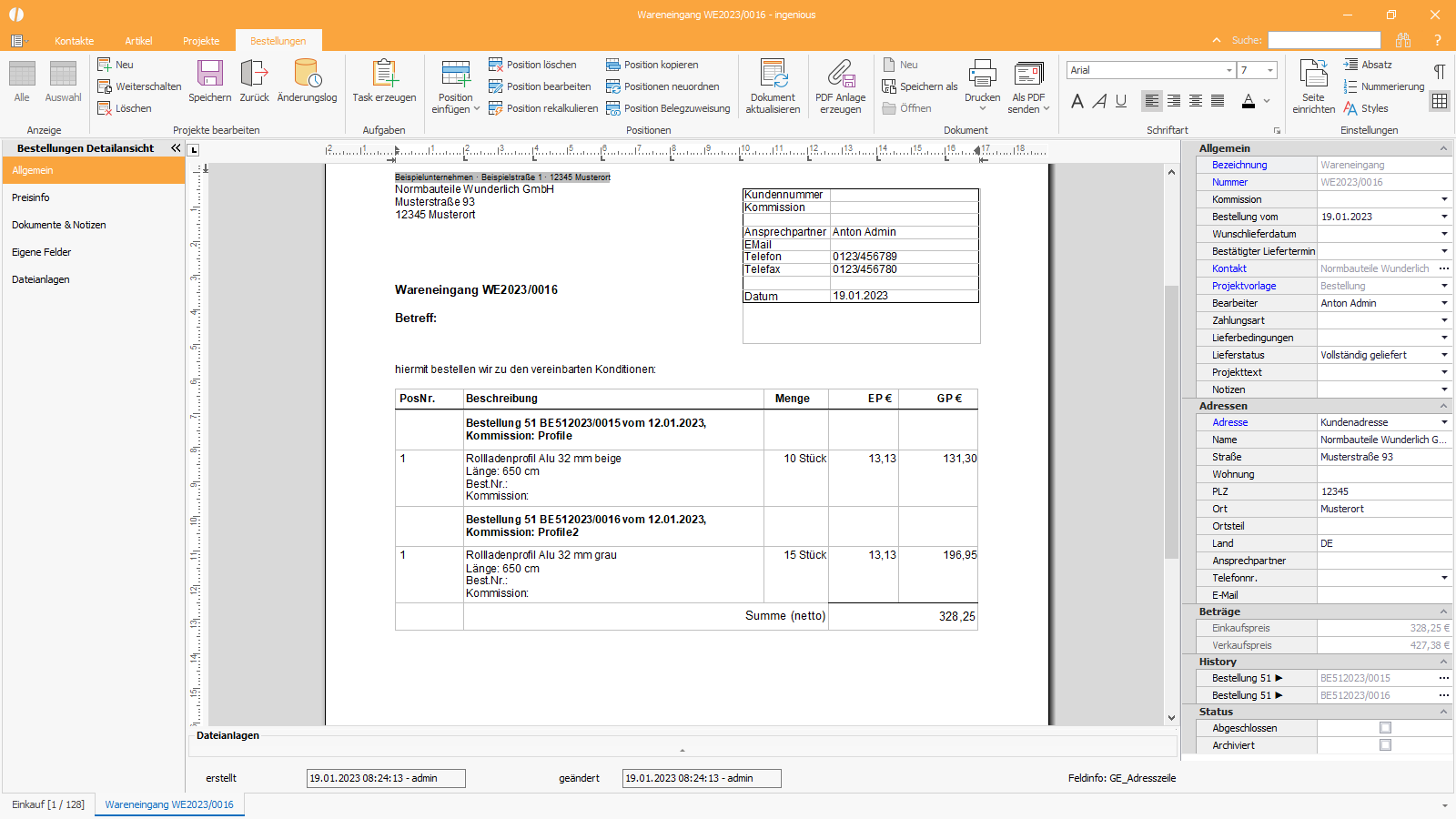Select Dokumente & Notizen in sidebar
The image size is (1456, 819).
[94, 225]
